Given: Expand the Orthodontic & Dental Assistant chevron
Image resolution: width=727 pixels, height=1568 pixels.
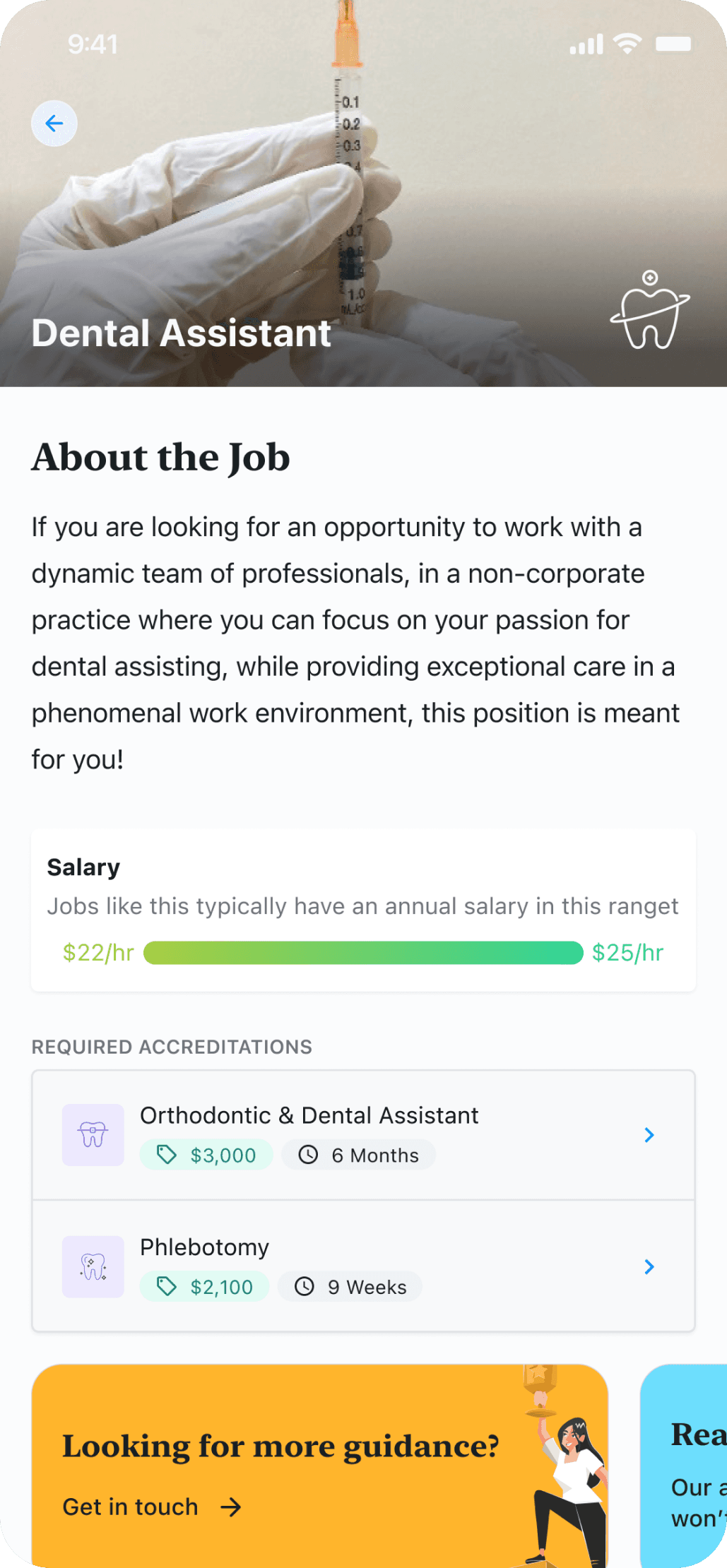Looking at the screenshot, I should (649, 1135).
